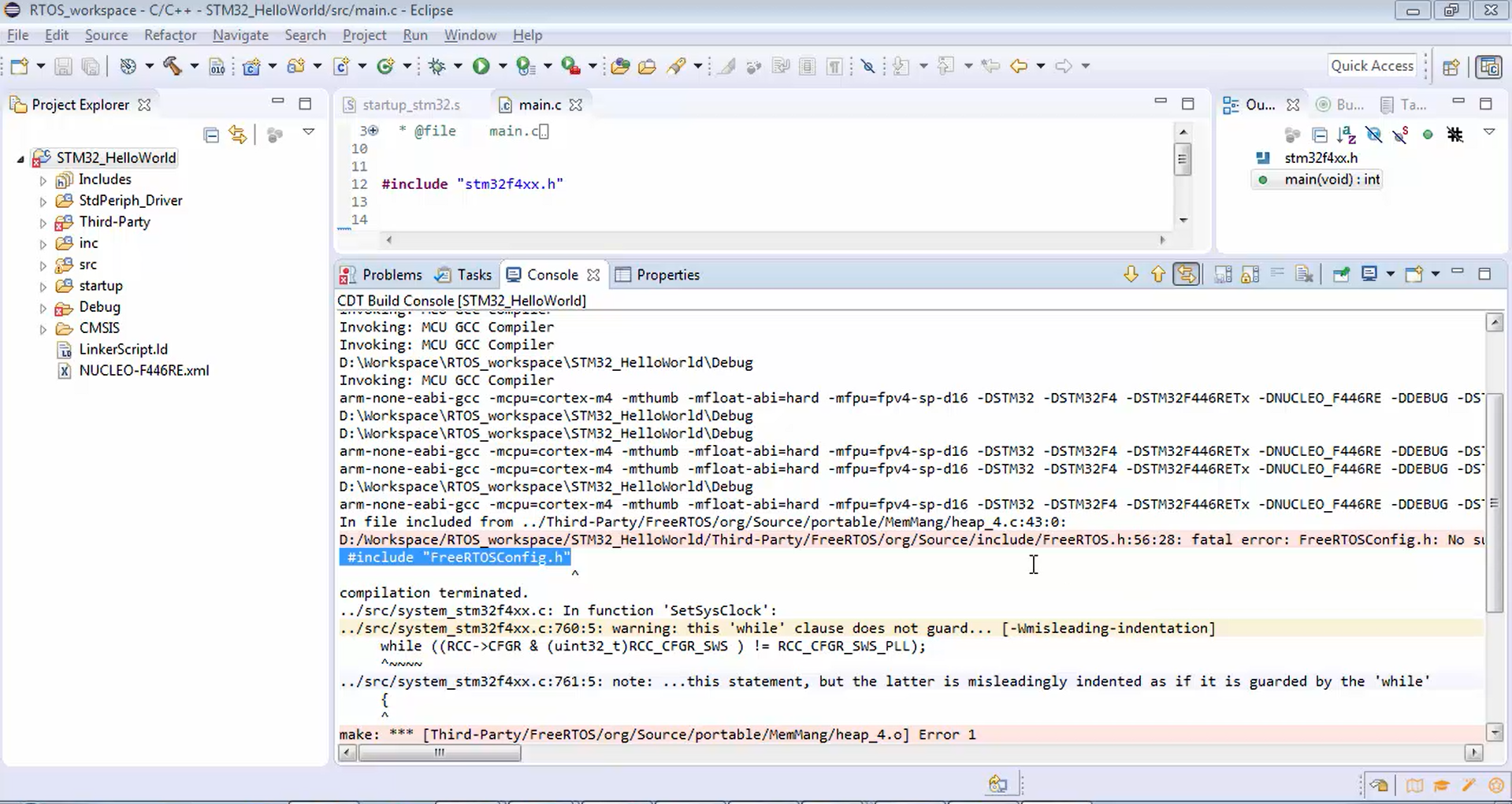
Task: Switch to the Tasks tab
Action: (x=464, y=275)
